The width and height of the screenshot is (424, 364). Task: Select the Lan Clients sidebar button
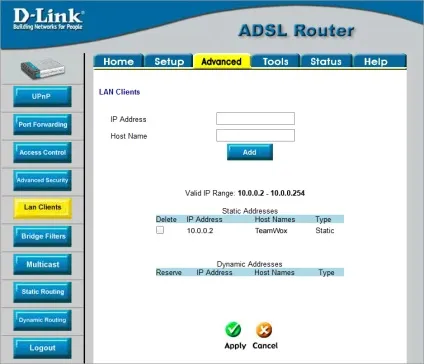click(x=42, y=208)
